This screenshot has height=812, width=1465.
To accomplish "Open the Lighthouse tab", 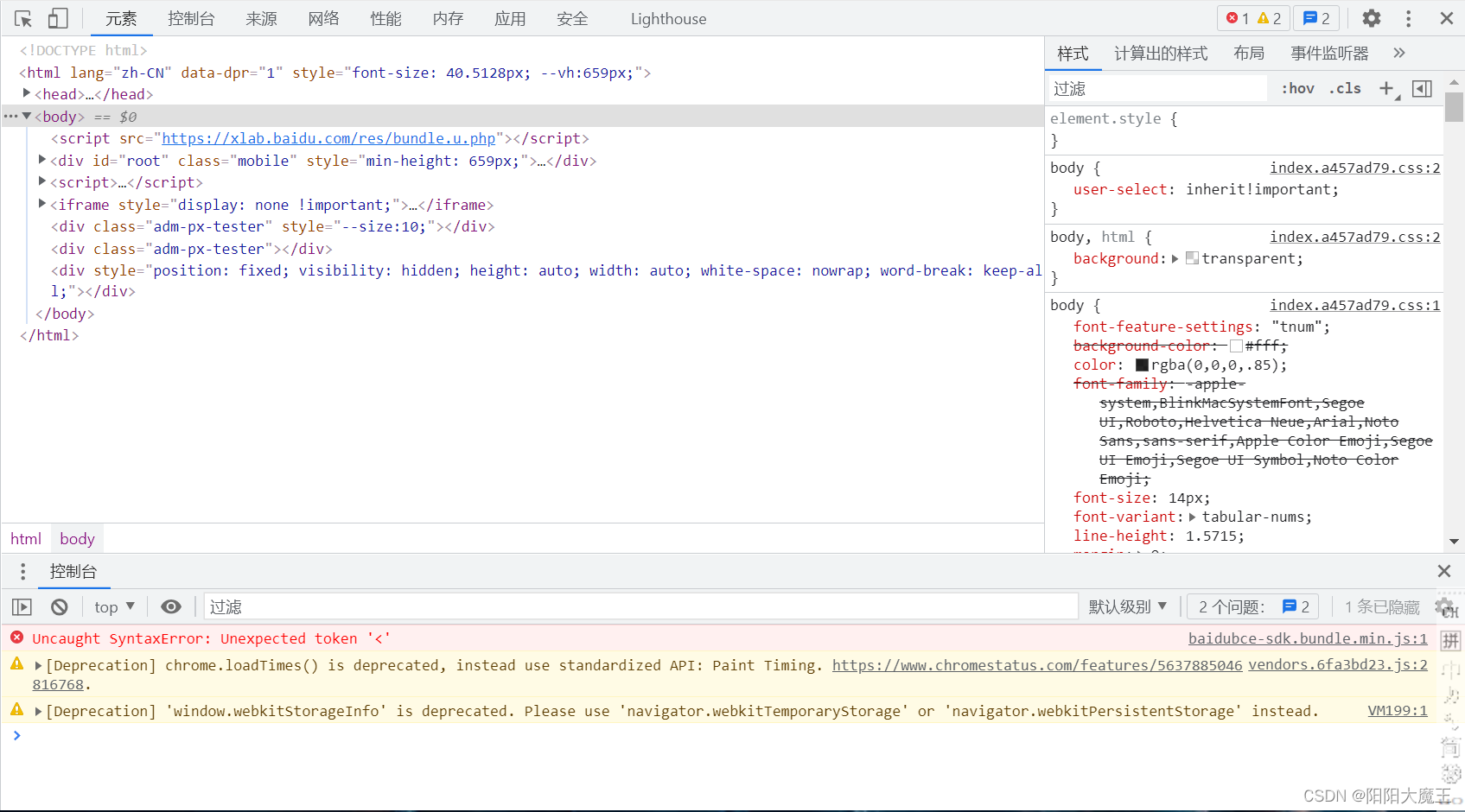I will 668,18.
